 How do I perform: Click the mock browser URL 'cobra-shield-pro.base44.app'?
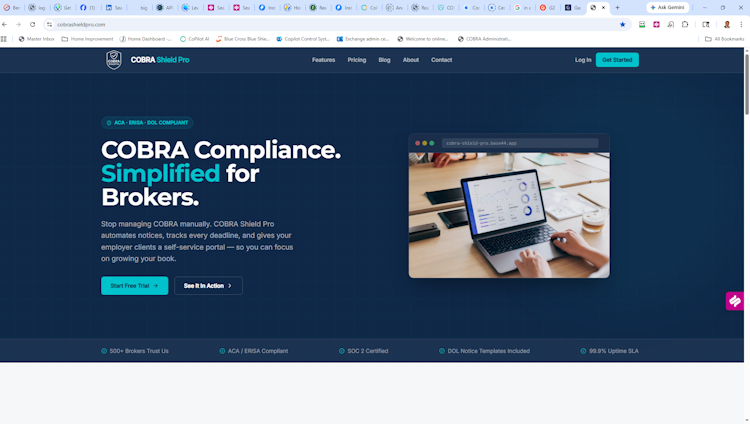pos(481,143)
